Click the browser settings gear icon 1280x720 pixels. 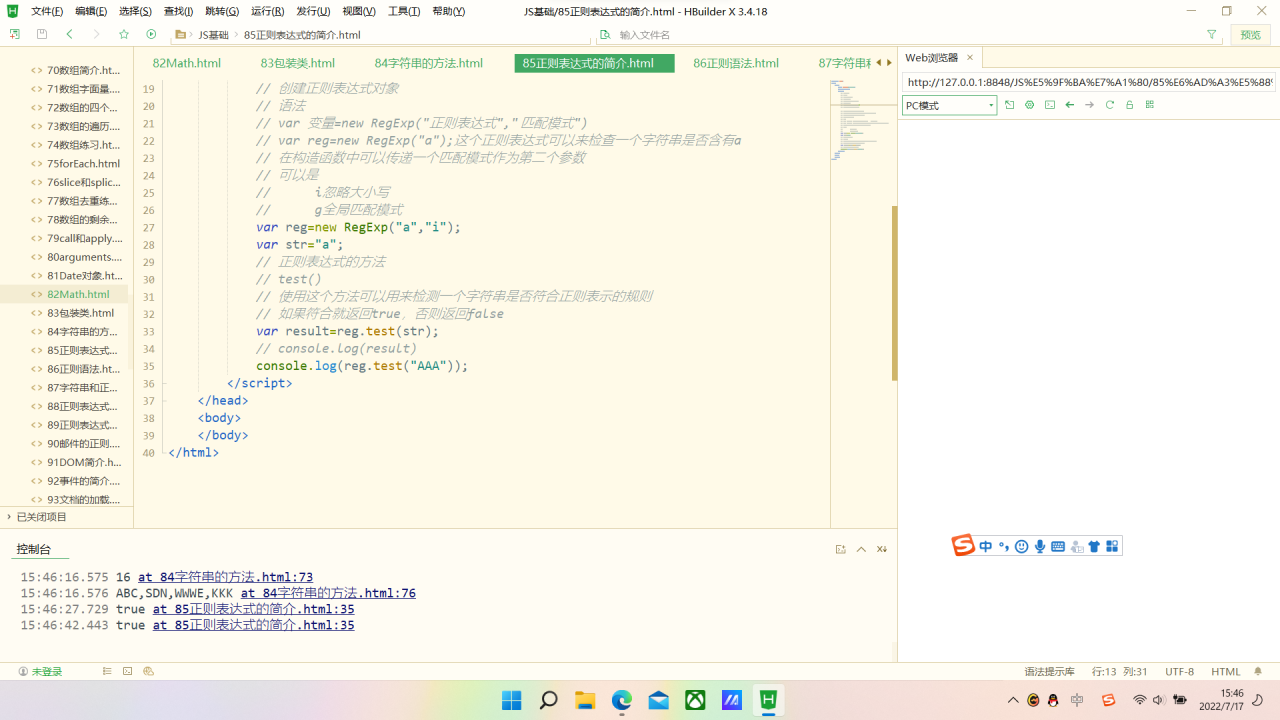coord(1030,105)
